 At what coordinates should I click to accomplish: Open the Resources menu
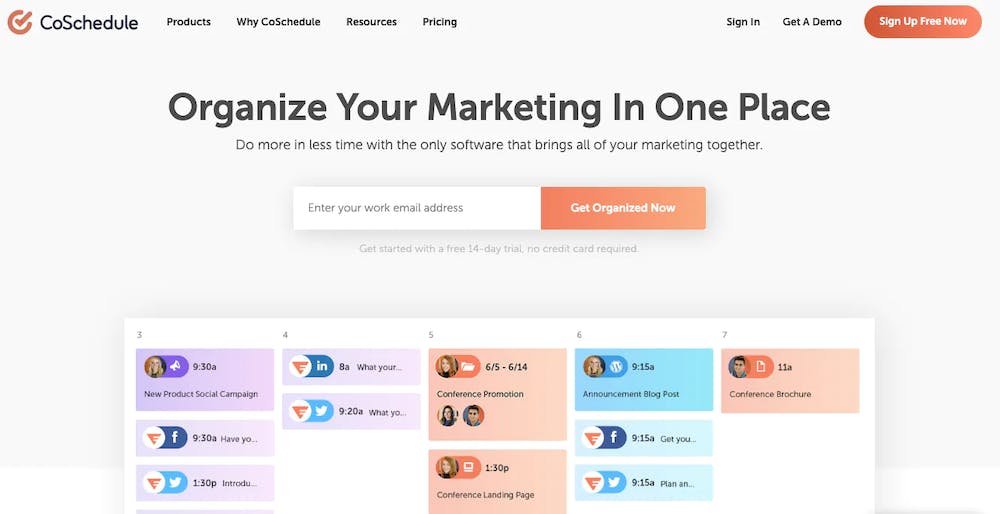tap(371, 22)
